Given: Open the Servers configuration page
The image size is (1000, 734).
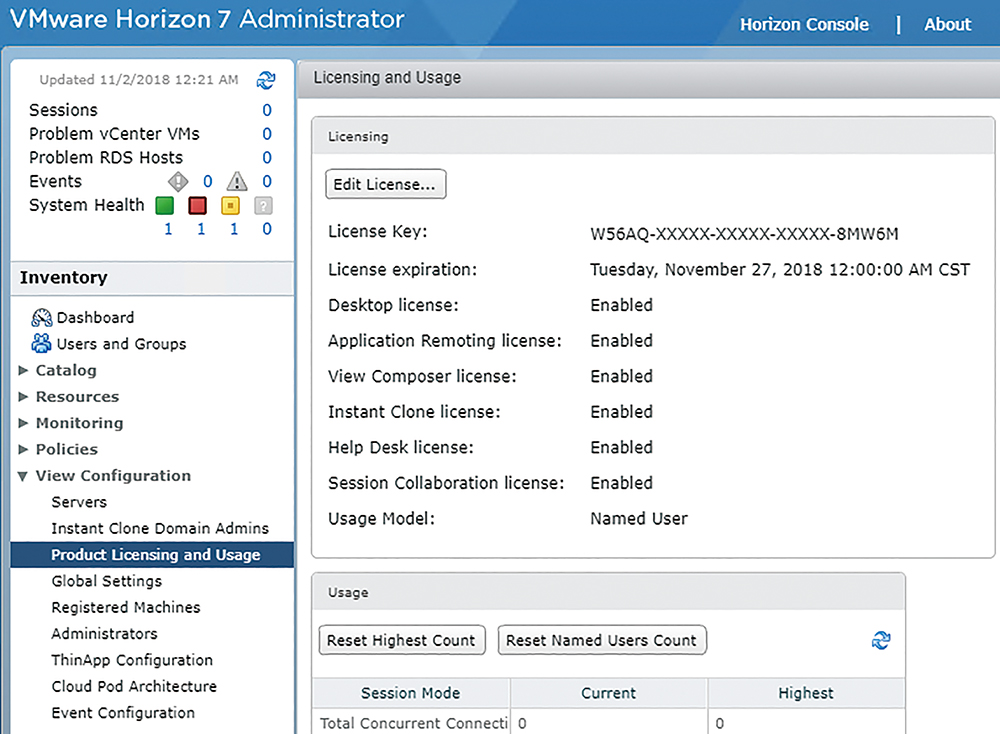Looking at the screenshot, I should pyautogui.click(x=79, y=503).
